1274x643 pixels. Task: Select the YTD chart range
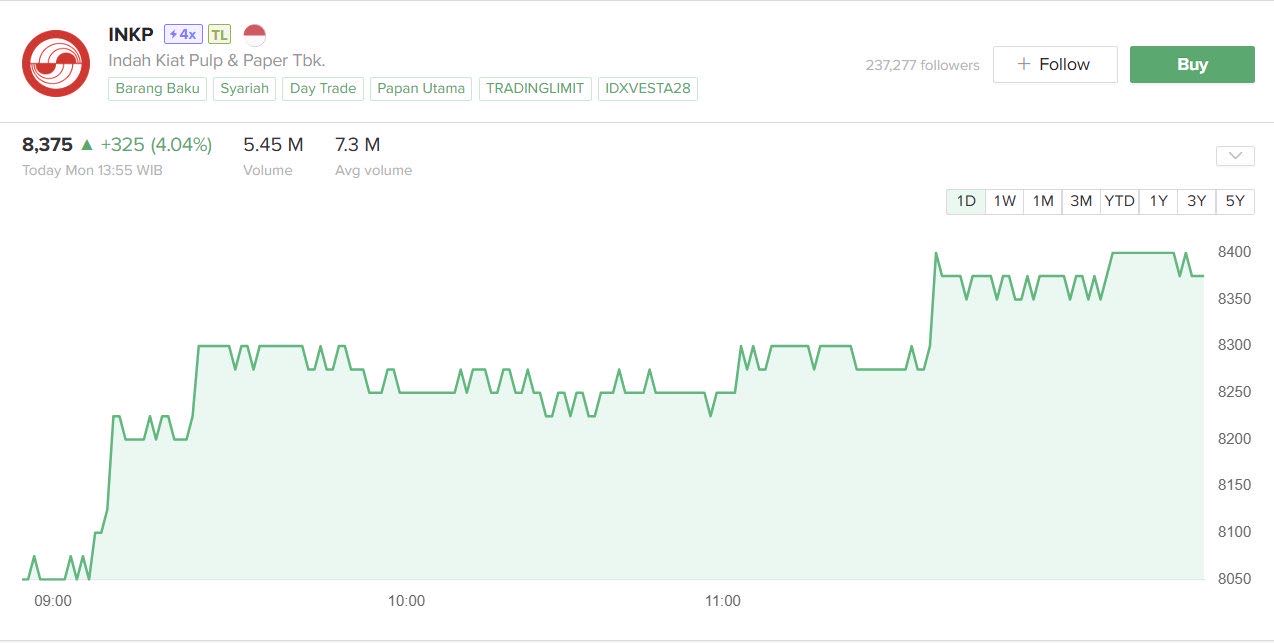pyautogui.click(x=1119, y=201)
